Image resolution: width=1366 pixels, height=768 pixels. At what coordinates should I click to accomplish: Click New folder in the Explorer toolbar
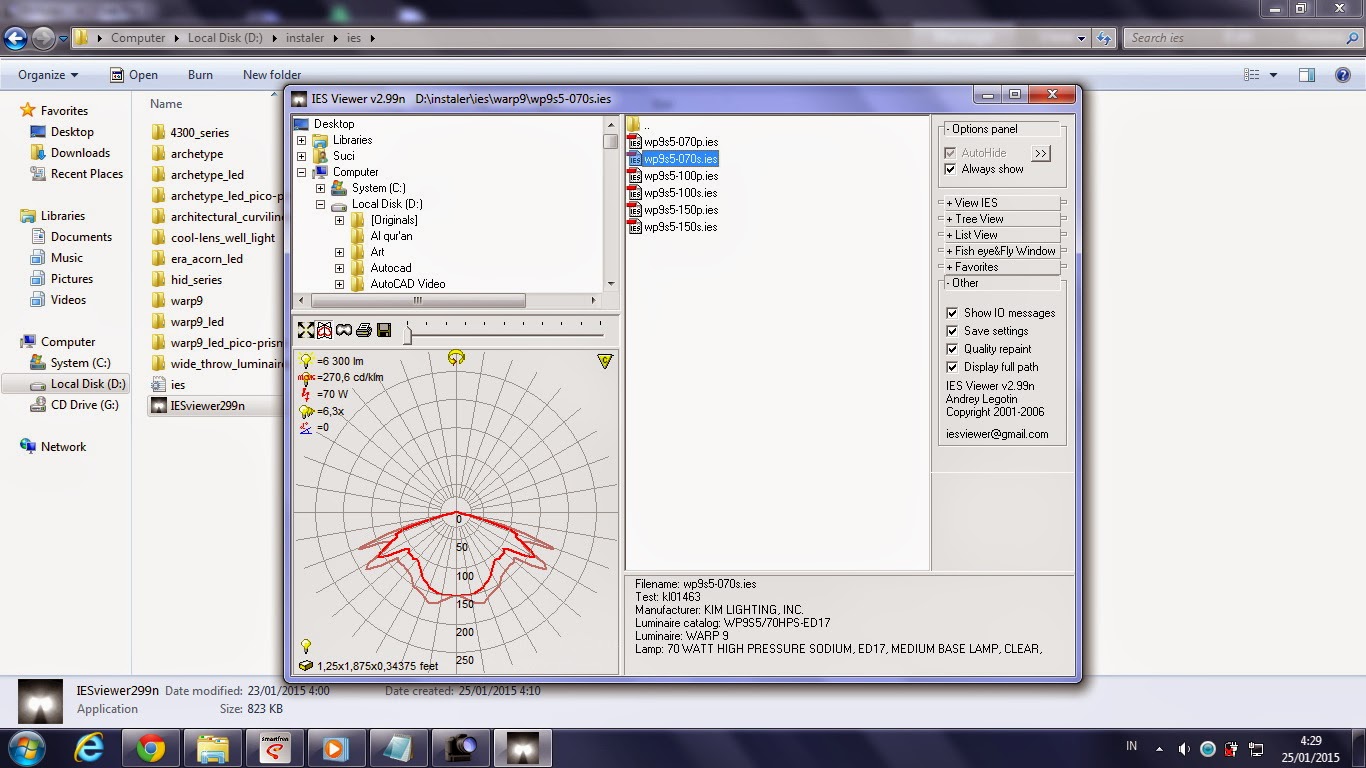pyautogui.click(x=271, y=74)
